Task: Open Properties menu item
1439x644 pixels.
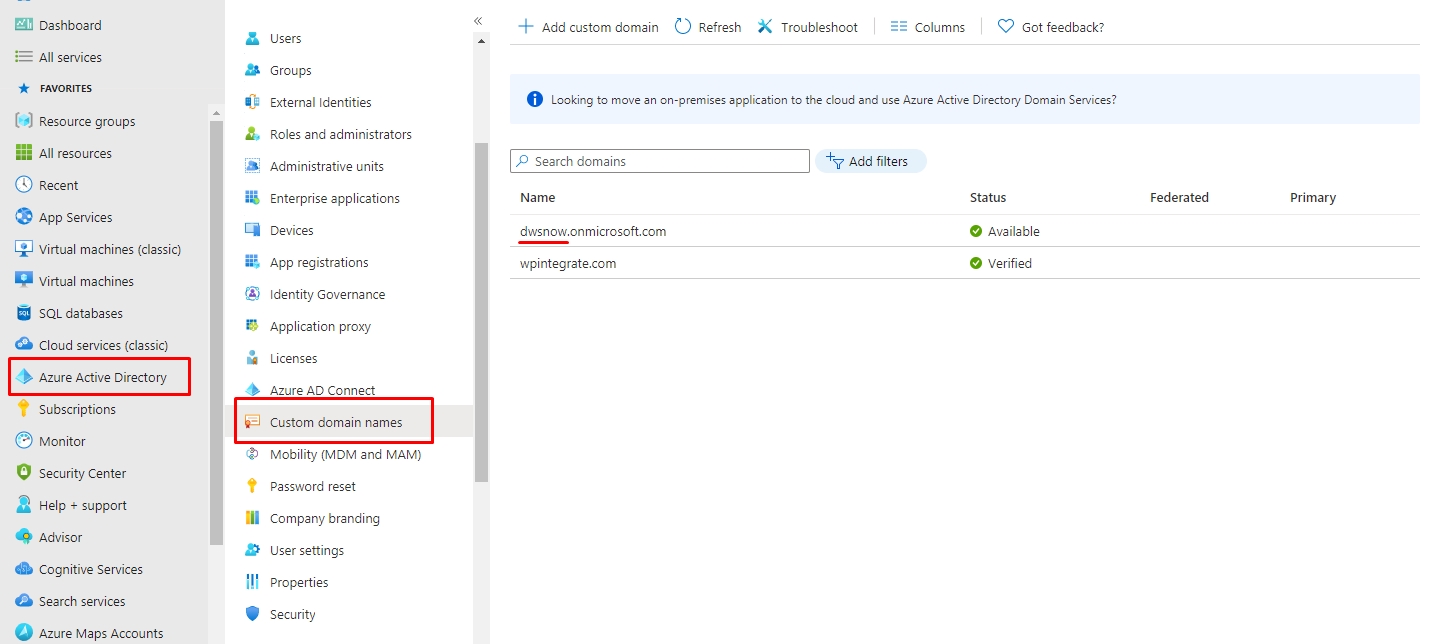Action: pos(299,582)
